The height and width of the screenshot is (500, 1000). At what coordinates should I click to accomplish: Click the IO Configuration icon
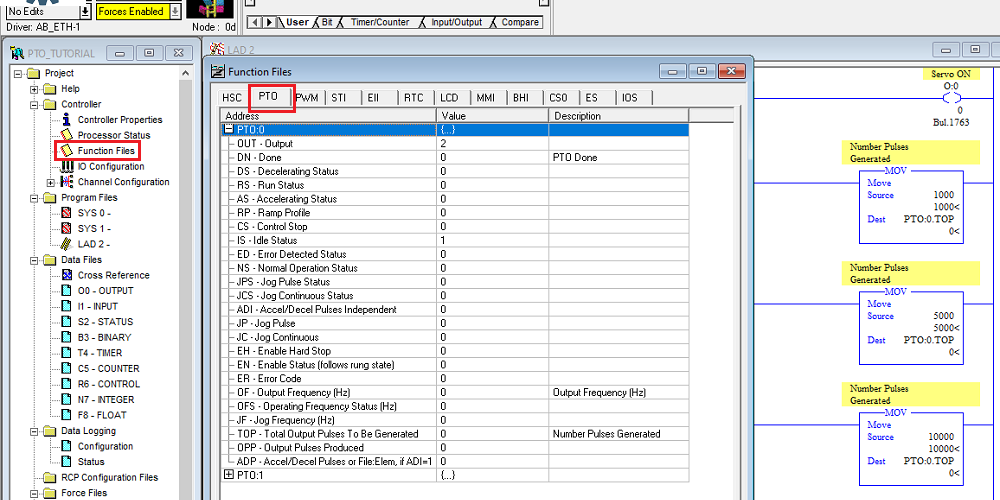[66, 166]
